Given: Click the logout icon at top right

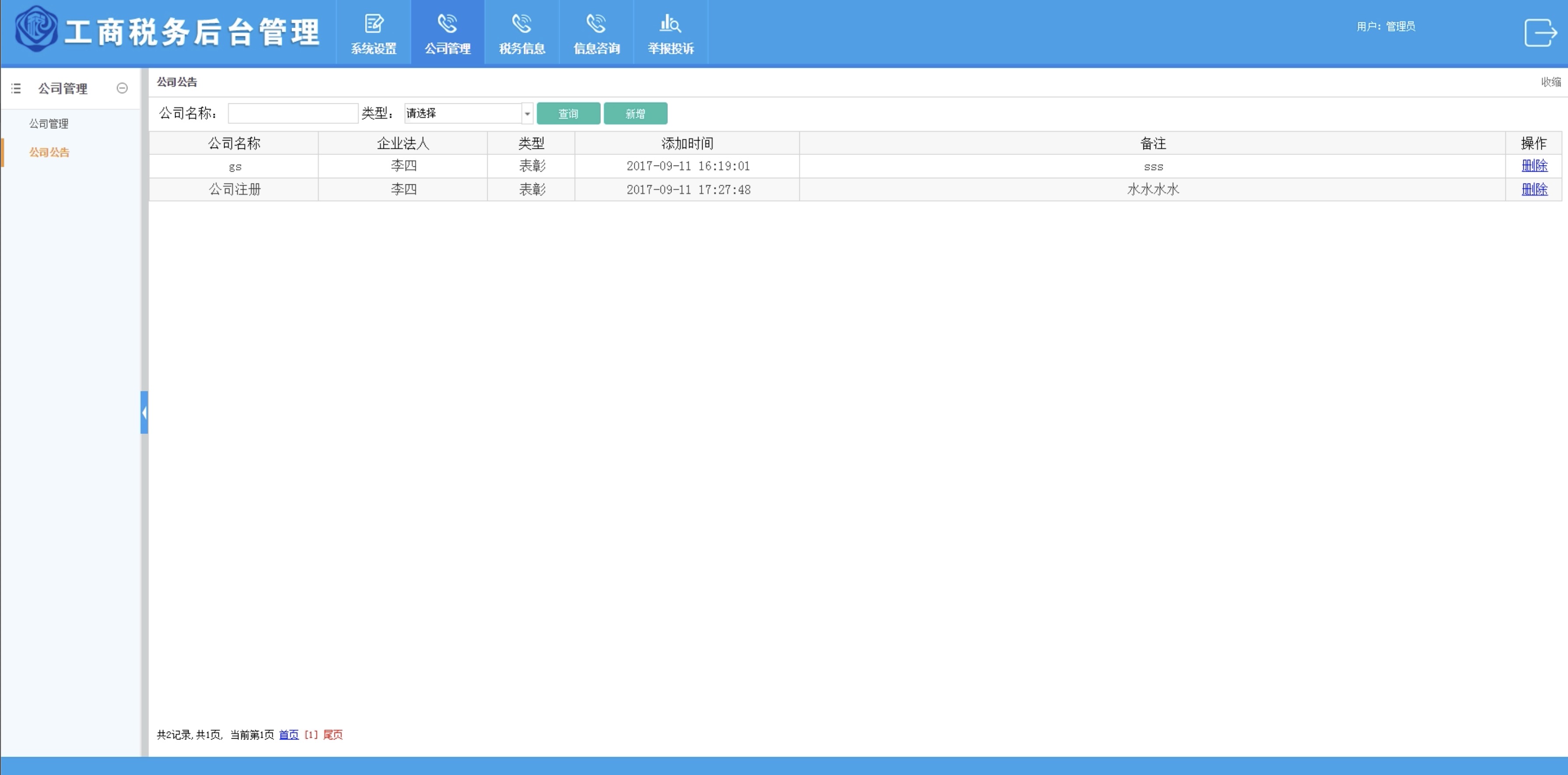Looking at the screenshot, I should 1540,32.
